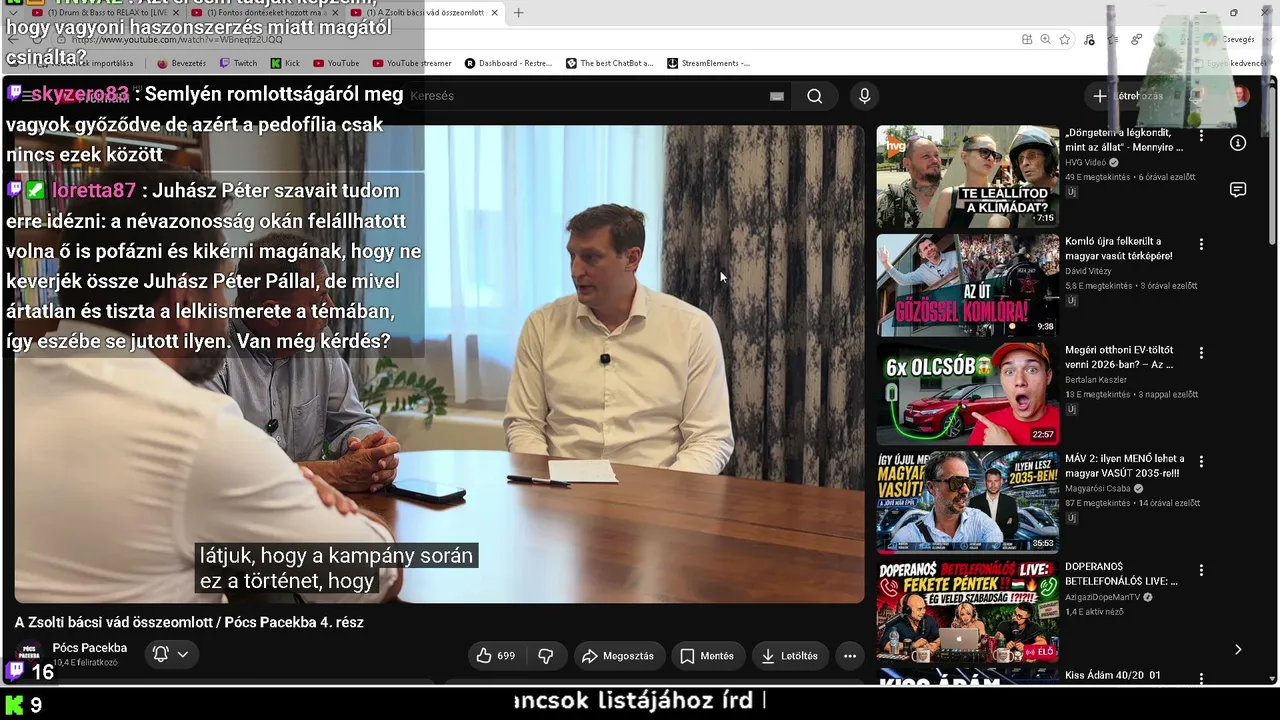This screenshot has width=1280, height=720.
Task: Open the 'Döngetem a légkondit' video title
Action: click(x=1124, y=140)
